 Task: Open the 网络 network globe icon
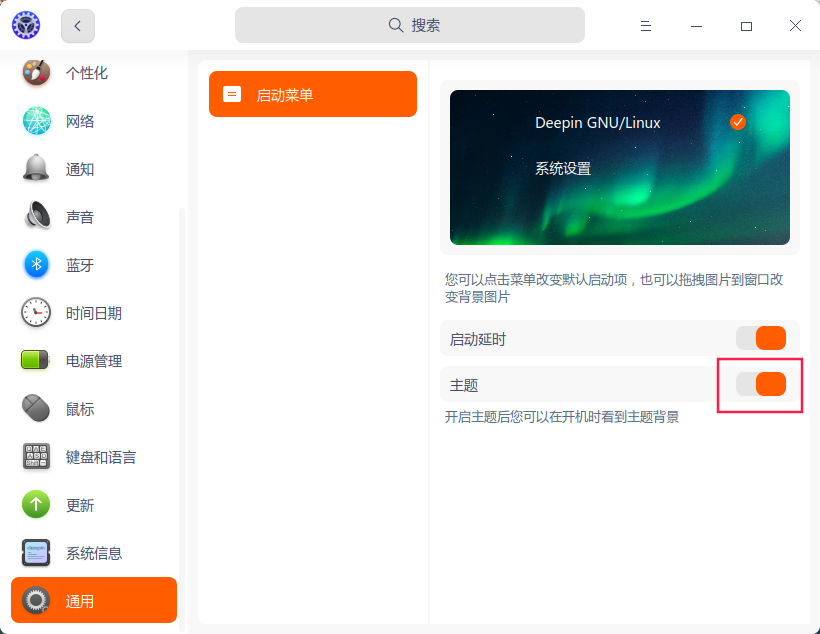[36, 121]
